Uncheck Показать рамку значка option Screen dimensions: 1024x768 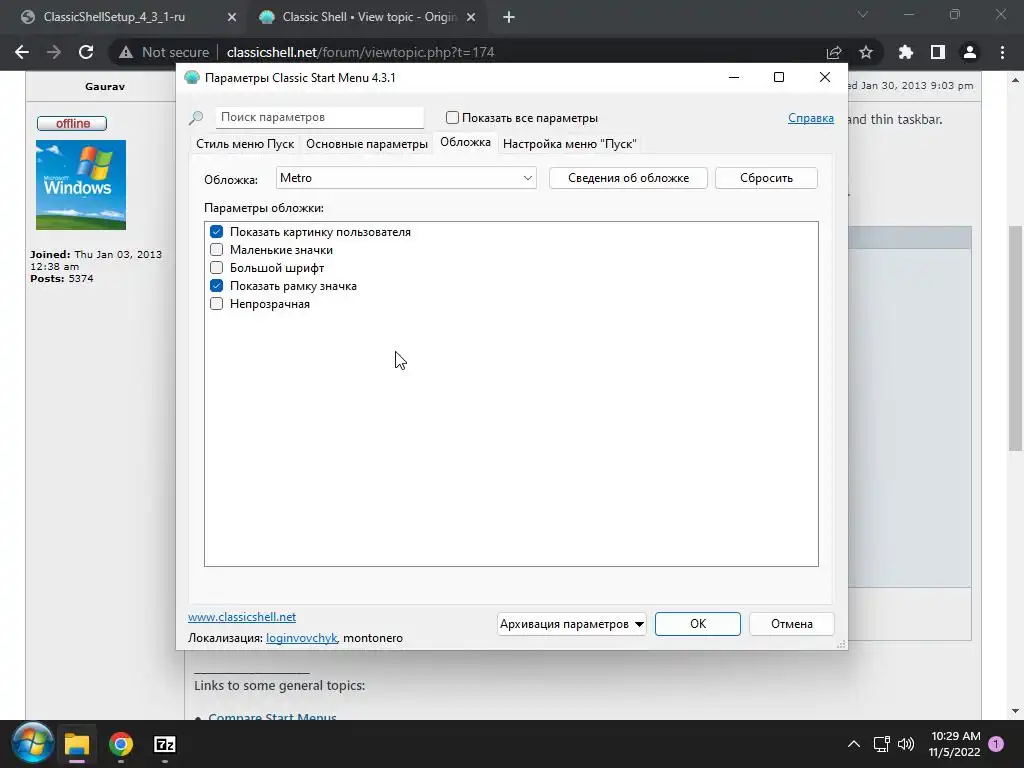(216, 285)
